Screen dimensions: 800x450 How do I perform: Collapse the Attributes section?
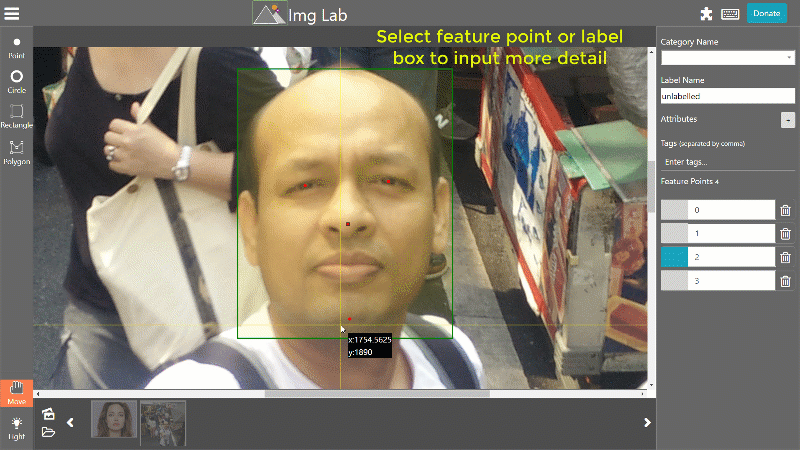[x=787, y=120]
